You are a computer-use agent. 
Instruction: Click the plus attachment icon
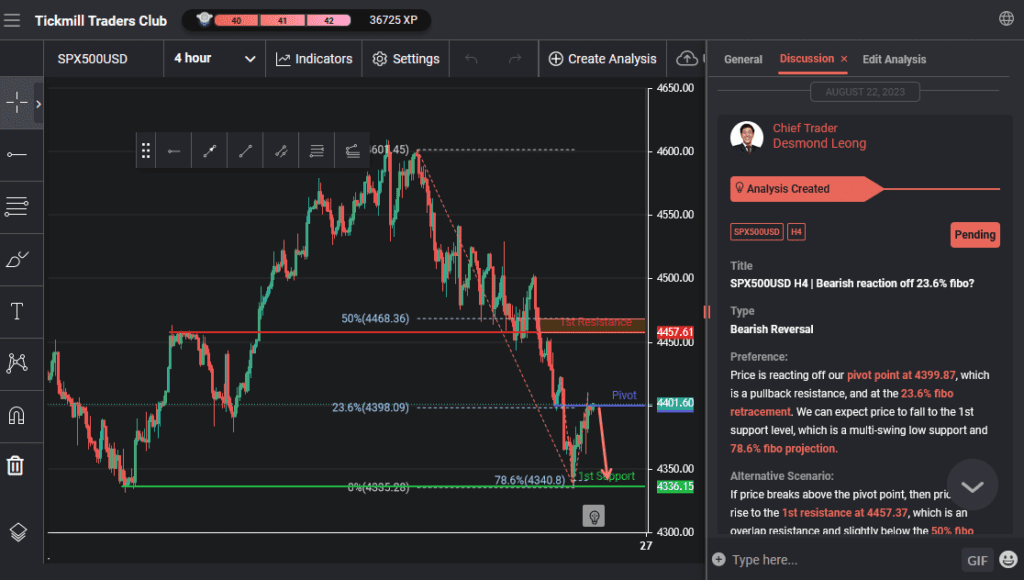point(718,559)
